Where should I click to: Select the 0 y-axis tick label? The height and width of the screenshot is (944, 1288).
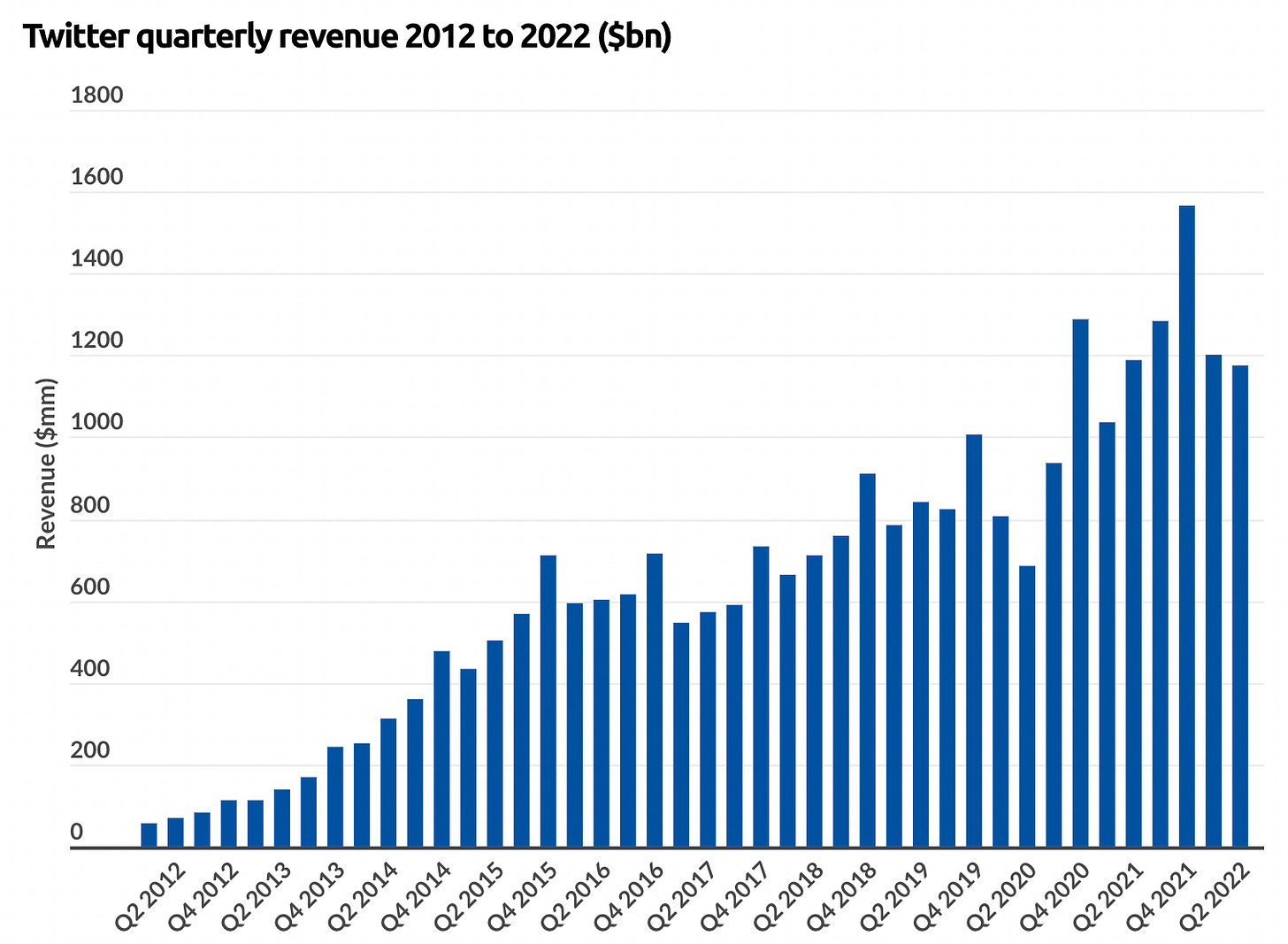77,832
